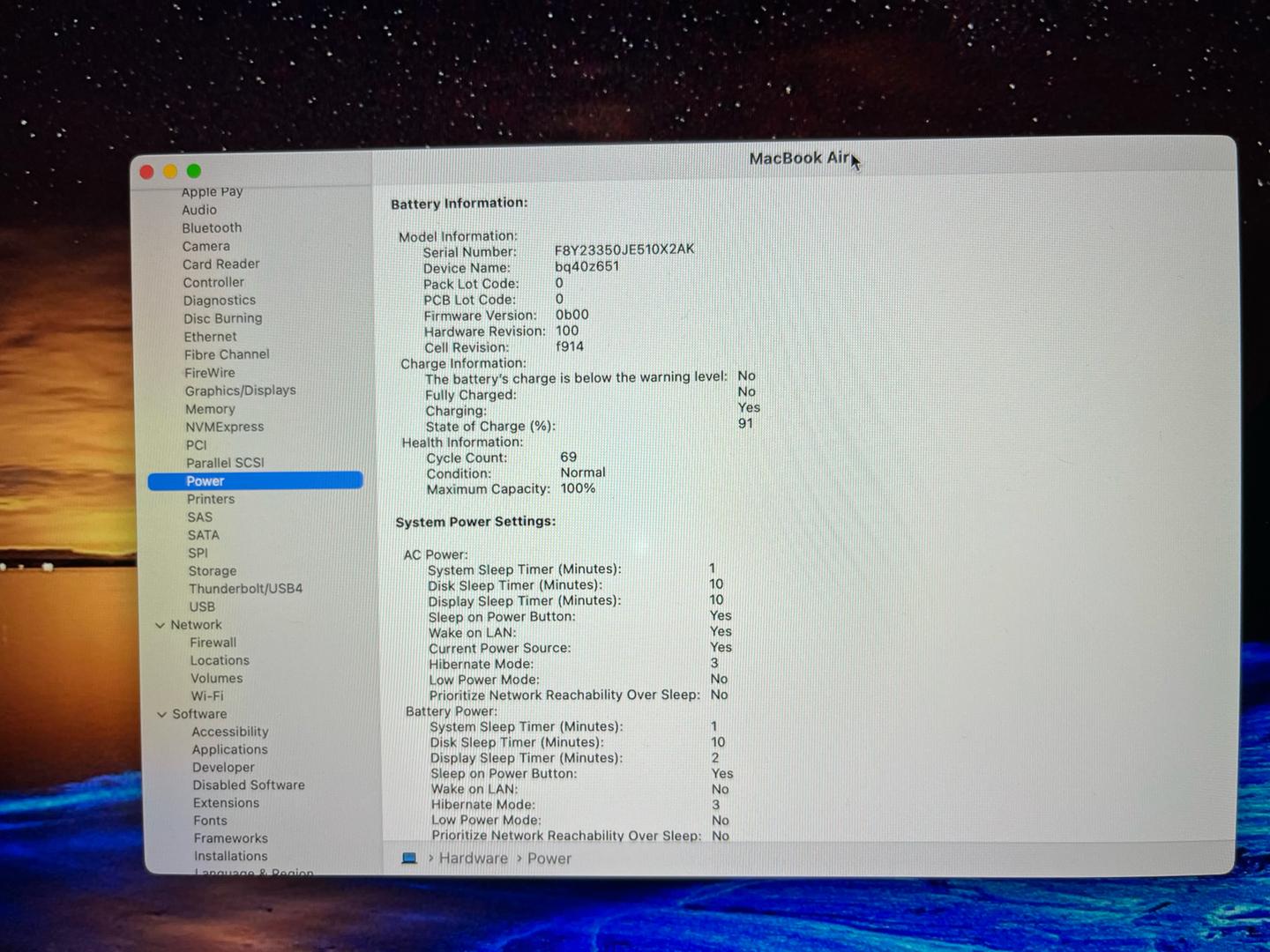The image size is (1270, 952).
Task: Click the laptop icon in the path bar
Action: (408, 858)
